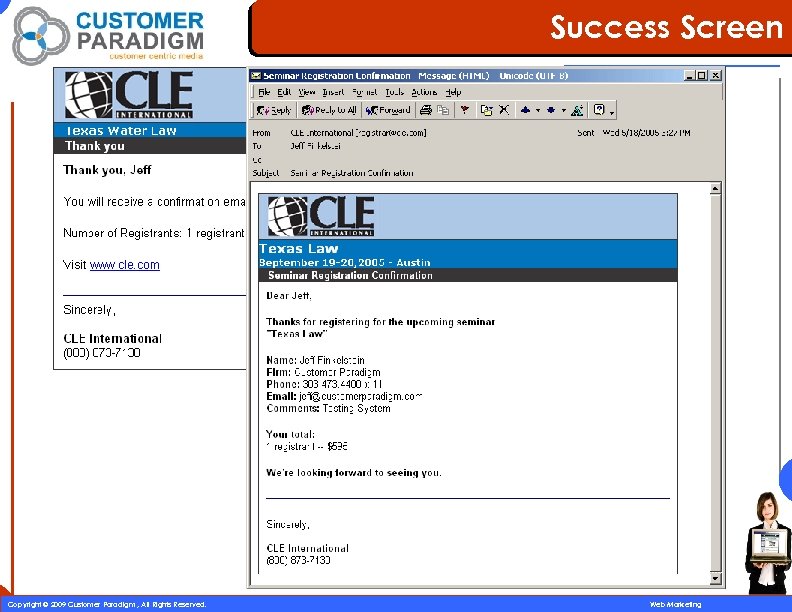Click the recipient name in the To field
Image resolution: width=792 pixels, height=612 pixels.
click(315, 146)
